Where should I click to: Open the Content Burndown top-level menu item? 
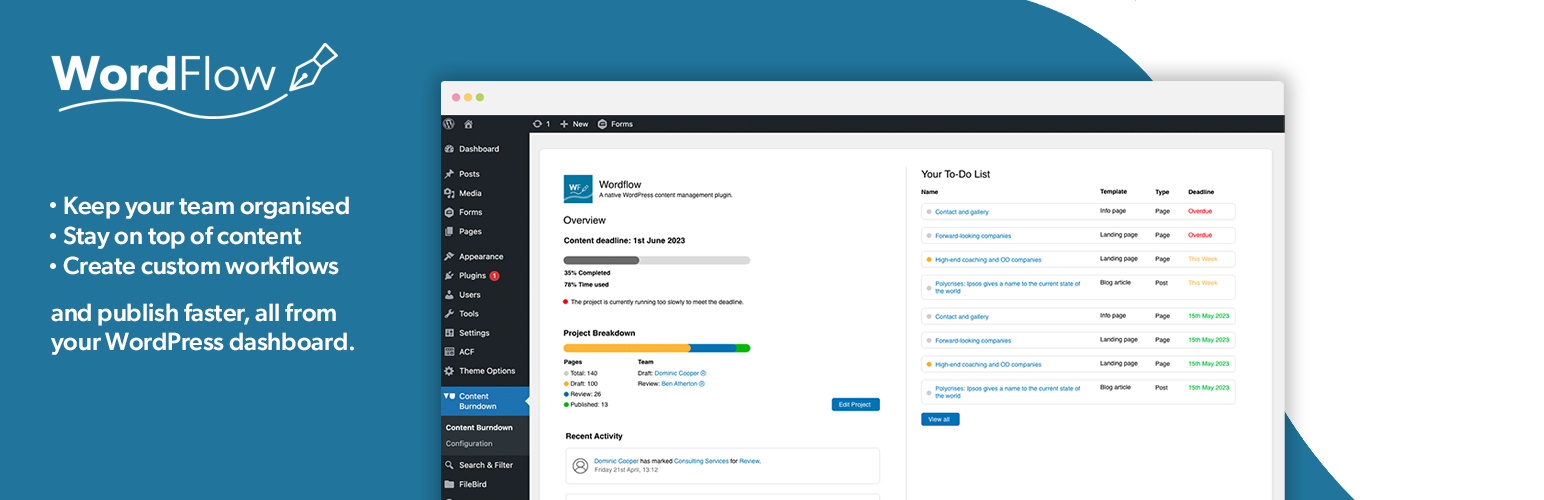click(485, 401)
